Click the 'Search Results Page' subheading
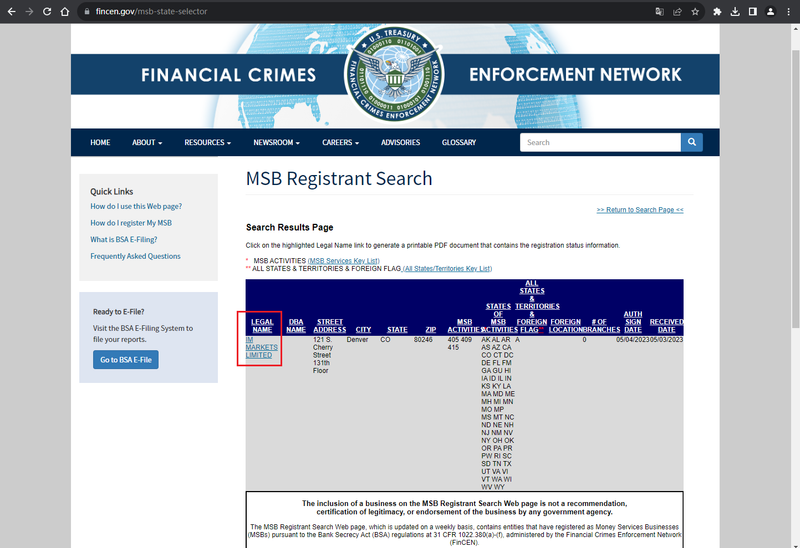Image resolution: width=800 pixels, height=548 pixels. pyautogui.click(x=289, y=227)
